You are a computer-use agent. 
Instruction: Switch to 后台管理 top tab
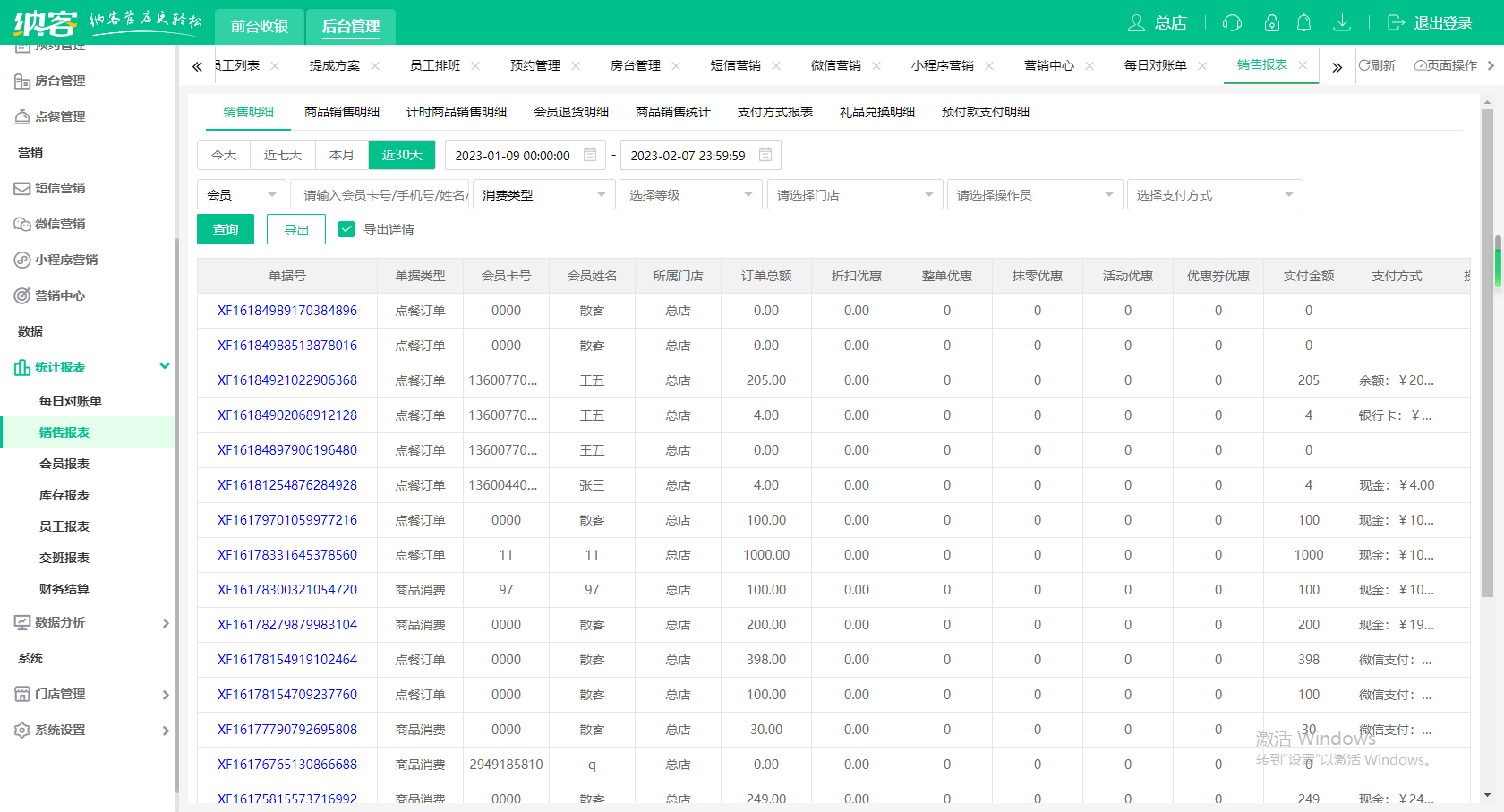351,26
